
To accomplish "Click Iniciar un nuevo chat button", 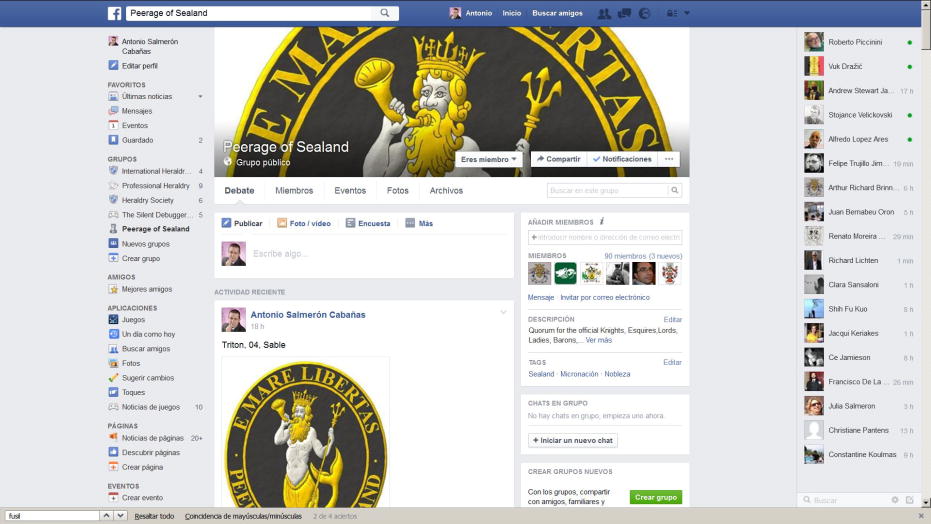I will 573,440.
